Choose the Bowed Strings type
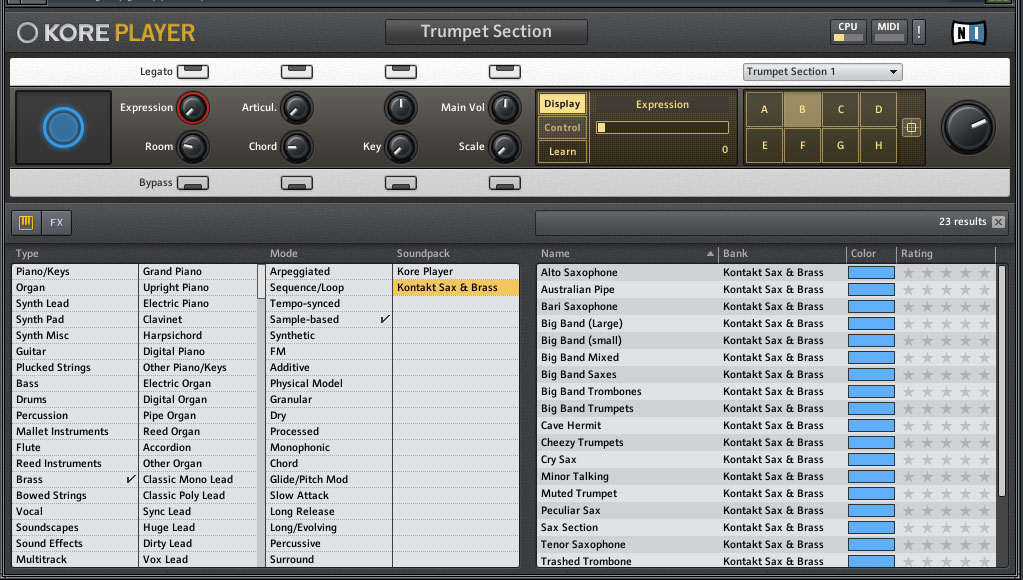 pyautogui.click(x=75, y=495)
